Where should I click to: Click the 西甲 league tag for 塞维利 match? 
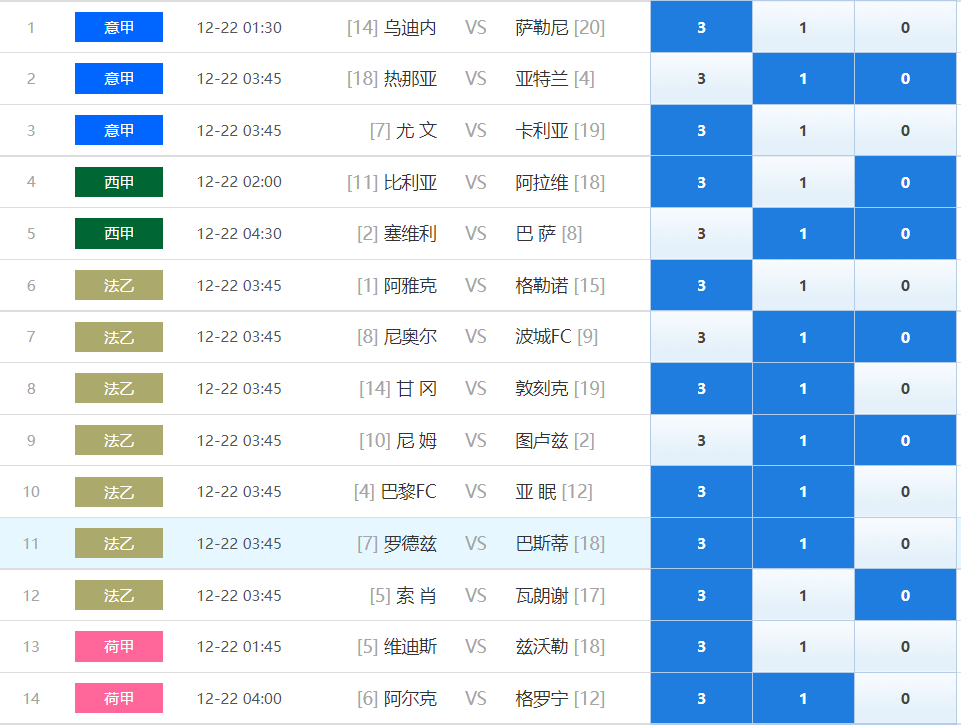tap(119, 234)
